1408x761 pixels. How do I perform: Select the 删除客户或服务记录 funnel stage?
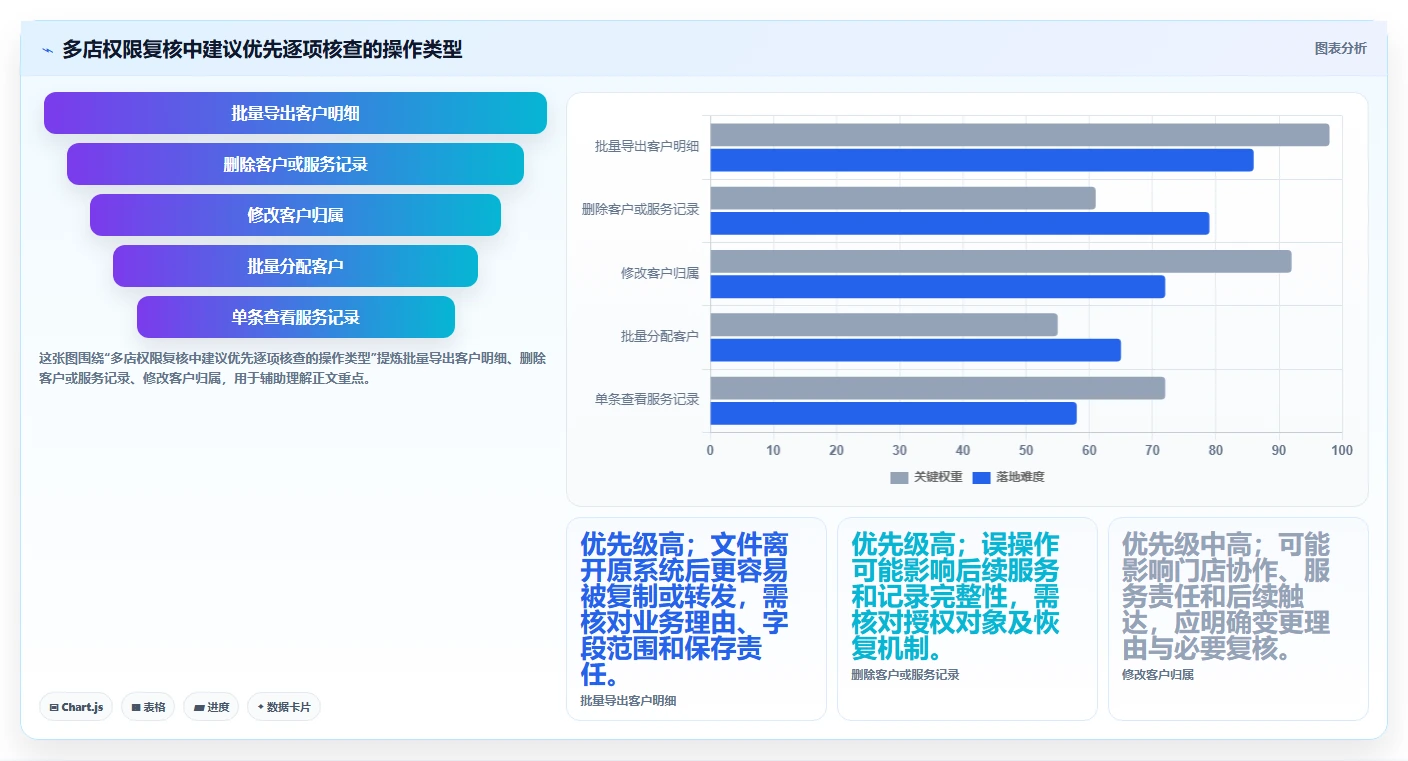point(295,164)
